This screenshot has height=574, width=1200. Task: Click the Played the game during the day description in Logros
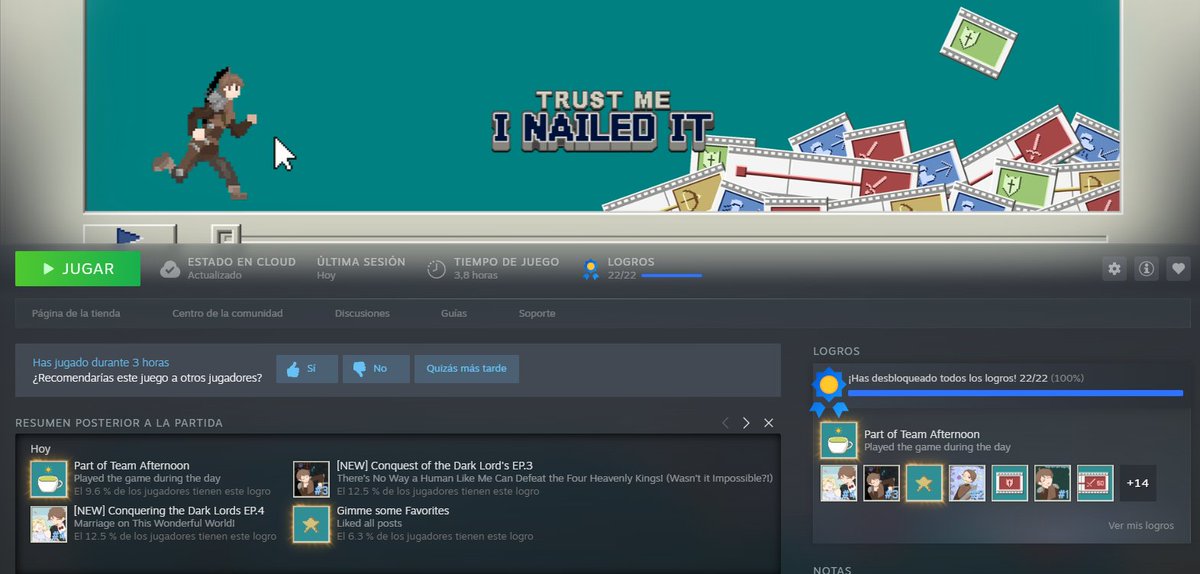click(937, 448)
